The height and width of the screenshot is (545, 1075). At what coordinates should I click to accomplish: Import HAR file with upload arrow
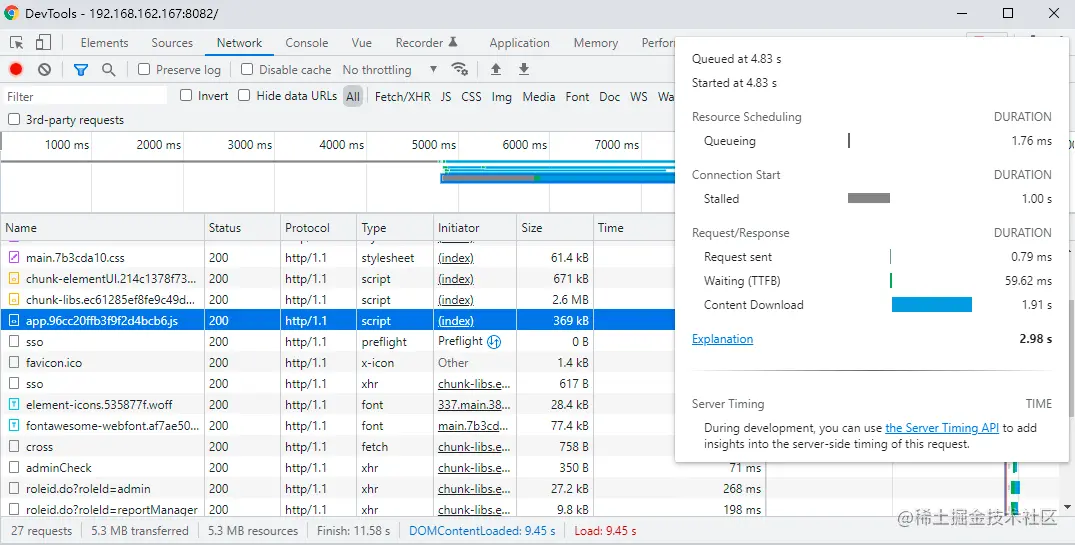pyautogui.click(x=496, y=69)
